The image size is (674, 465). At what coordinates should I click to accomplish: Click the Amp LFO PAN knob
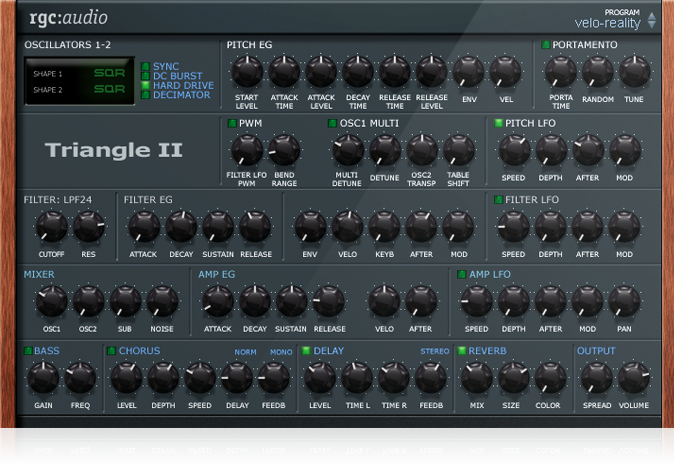(x=624, y=301)
